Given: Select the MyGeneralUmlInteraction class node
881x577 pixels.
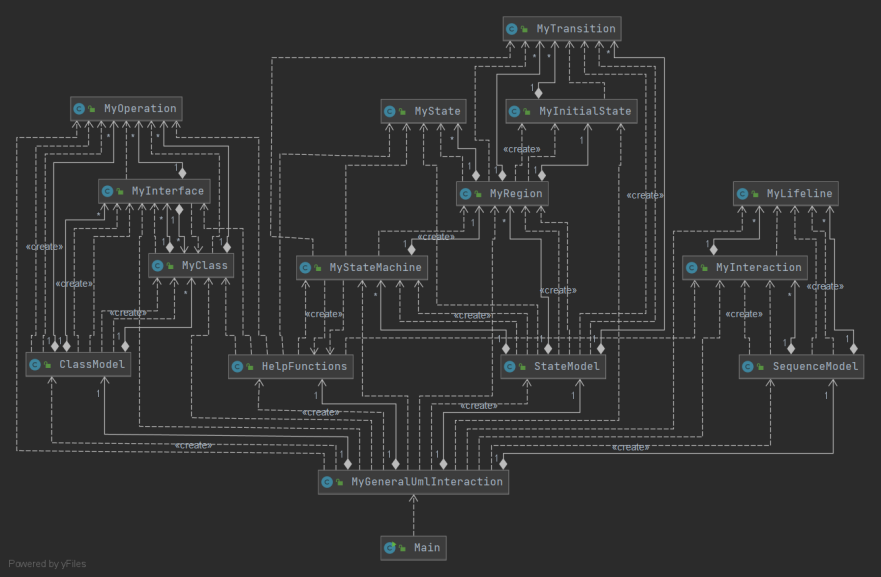Looking at the screenshot, I should (414, 482).
